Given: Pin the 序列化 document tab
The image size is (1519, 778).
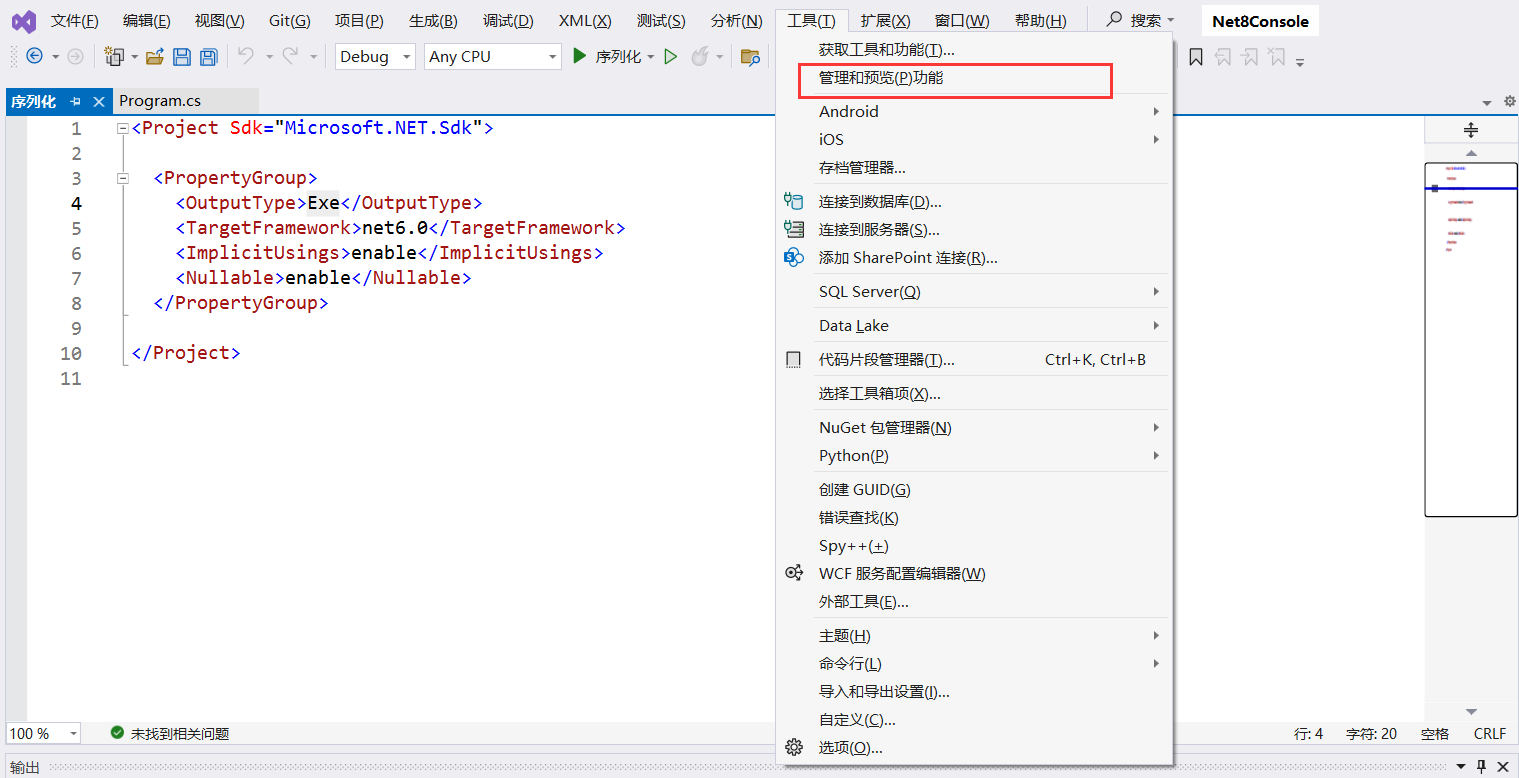Looking at the screenshot, I should coord(75,101).
